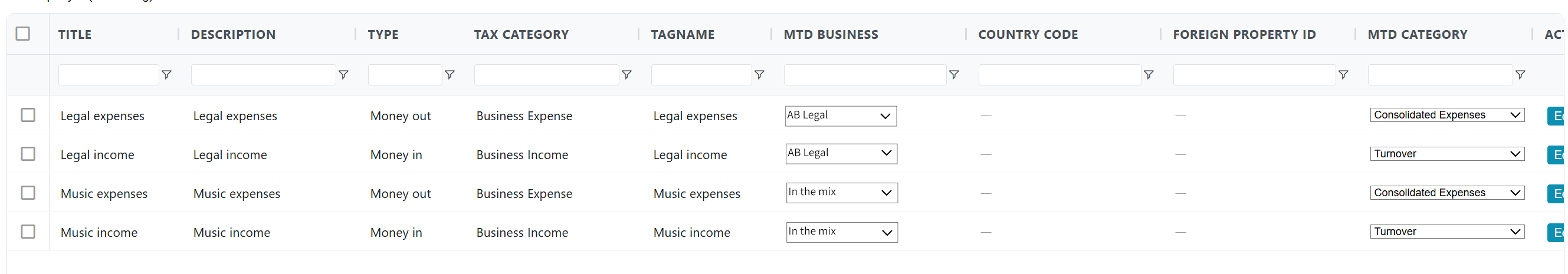The image size is (1568, 274).
Task: Tick the select-all checkbox in header
Action: 22,34
